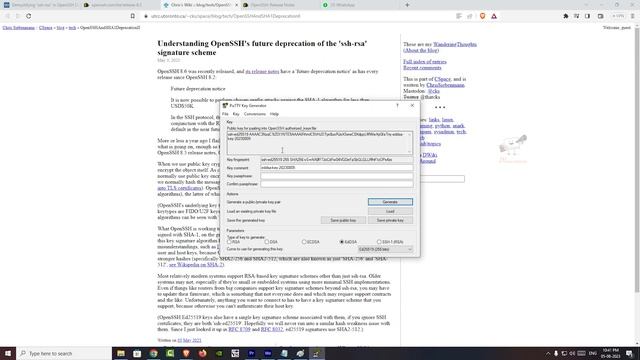Click the sidebar search input box
Viewport: 640px width, 360px height.
point(442,179)
